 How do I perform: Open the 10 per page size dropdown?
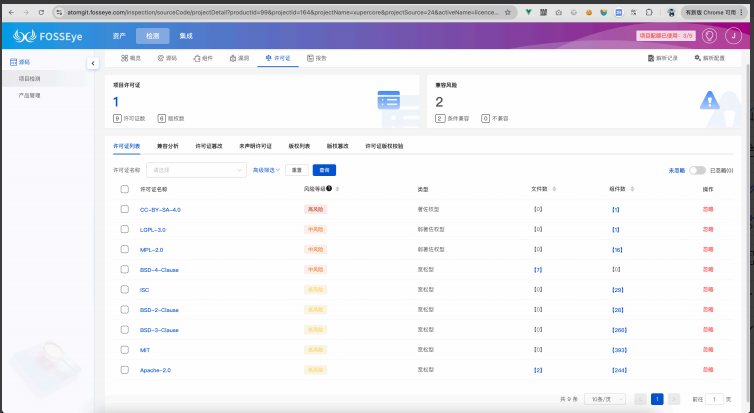pyautogui.click(x=605, y=399)
